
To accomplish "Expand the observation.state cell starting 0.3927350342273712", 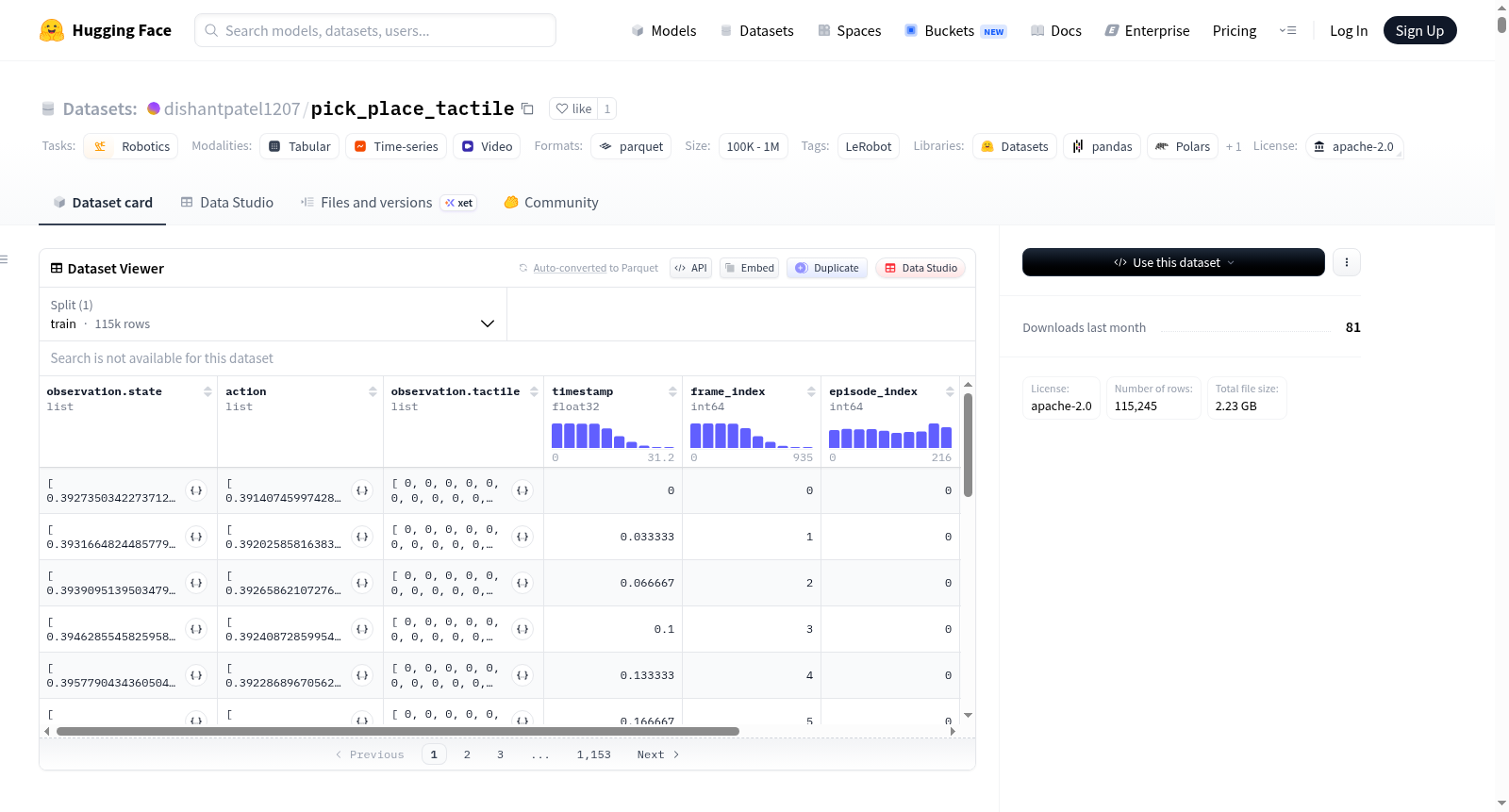I will pos(196,490).
